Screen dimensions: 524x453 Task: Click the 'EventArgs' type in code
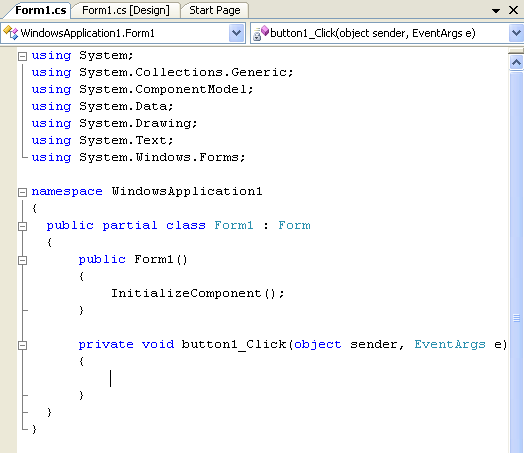[450, 344]
